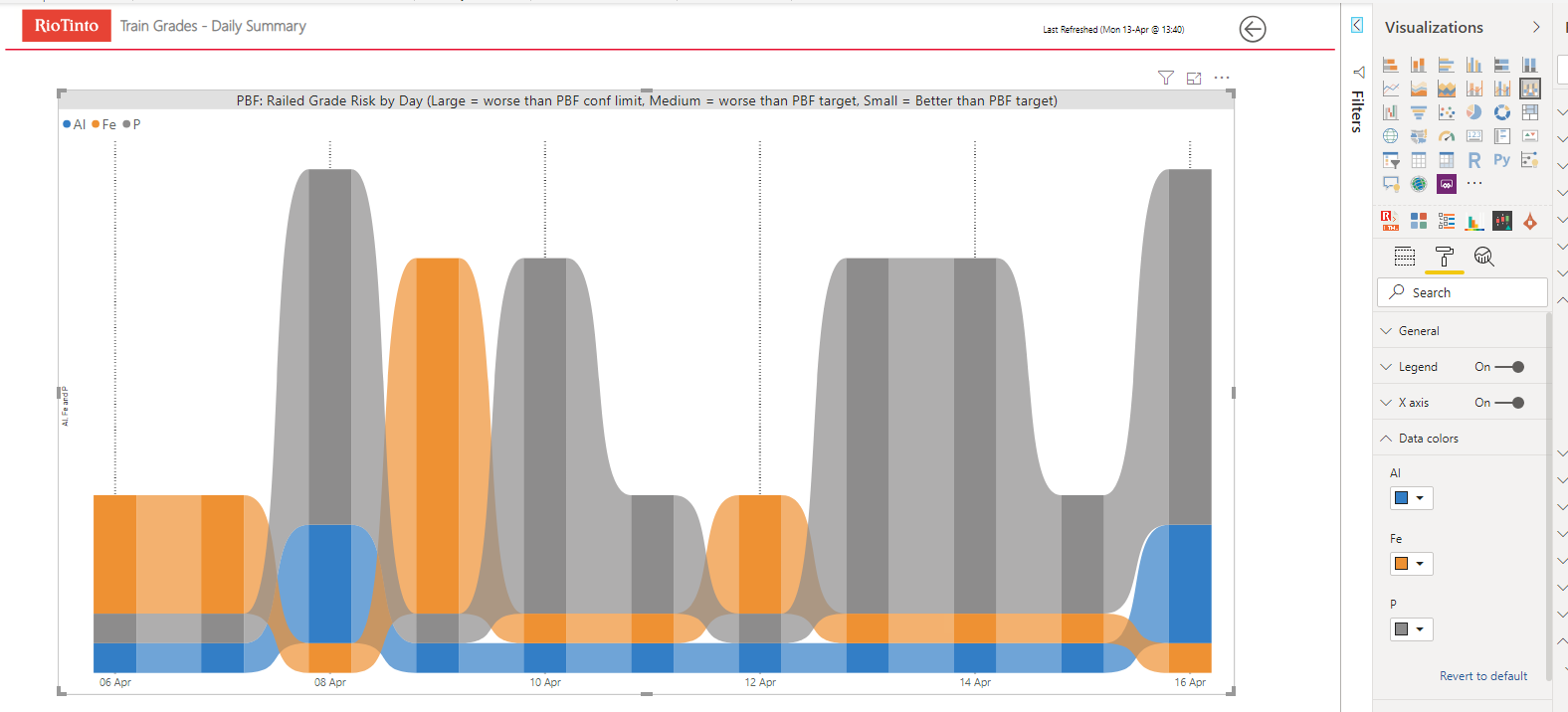Choose the matrix visual

(x=1447, y=160)
